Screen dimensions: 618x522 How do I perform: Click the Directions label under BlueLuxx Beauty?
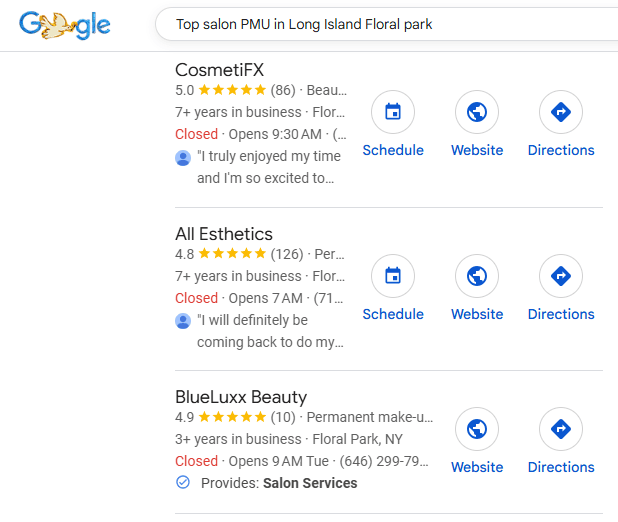pos(561,467)
